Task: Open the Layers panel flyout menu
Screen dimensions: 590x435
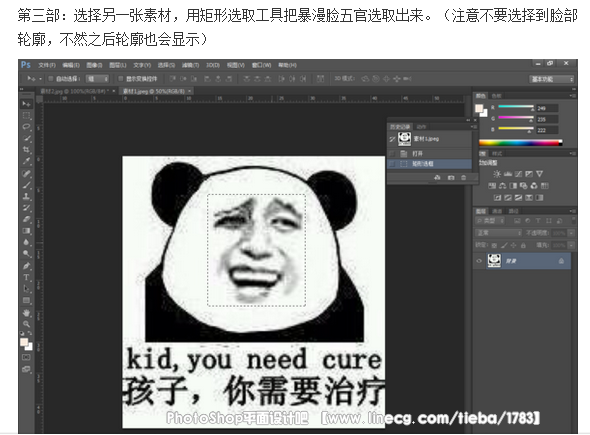Action: [572, 211]
